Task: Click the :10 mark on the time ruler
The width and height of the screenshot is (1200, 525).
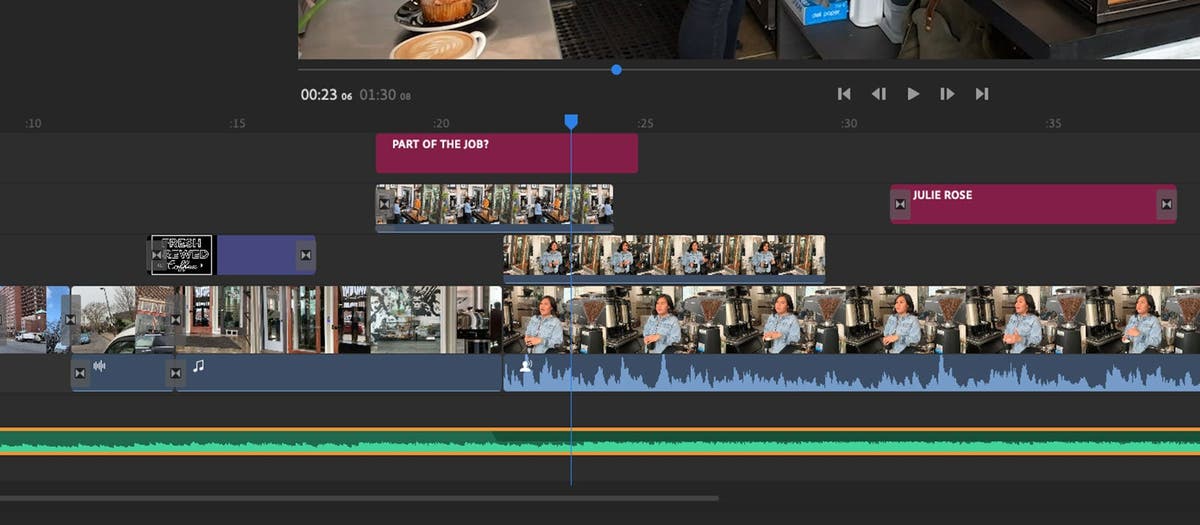Action: 33,124
